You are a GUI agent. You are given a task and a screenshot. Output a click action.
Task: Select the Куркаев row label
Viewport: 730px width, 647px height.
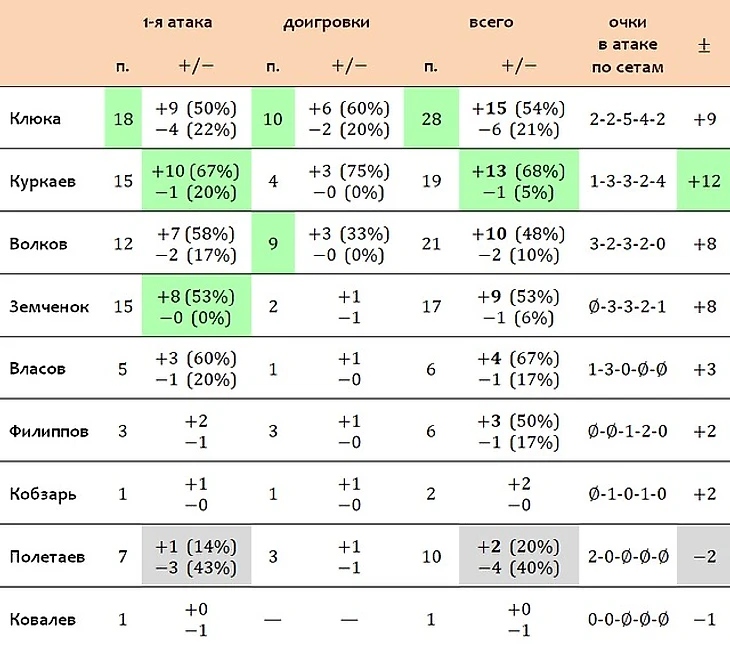tap(42, 181)
